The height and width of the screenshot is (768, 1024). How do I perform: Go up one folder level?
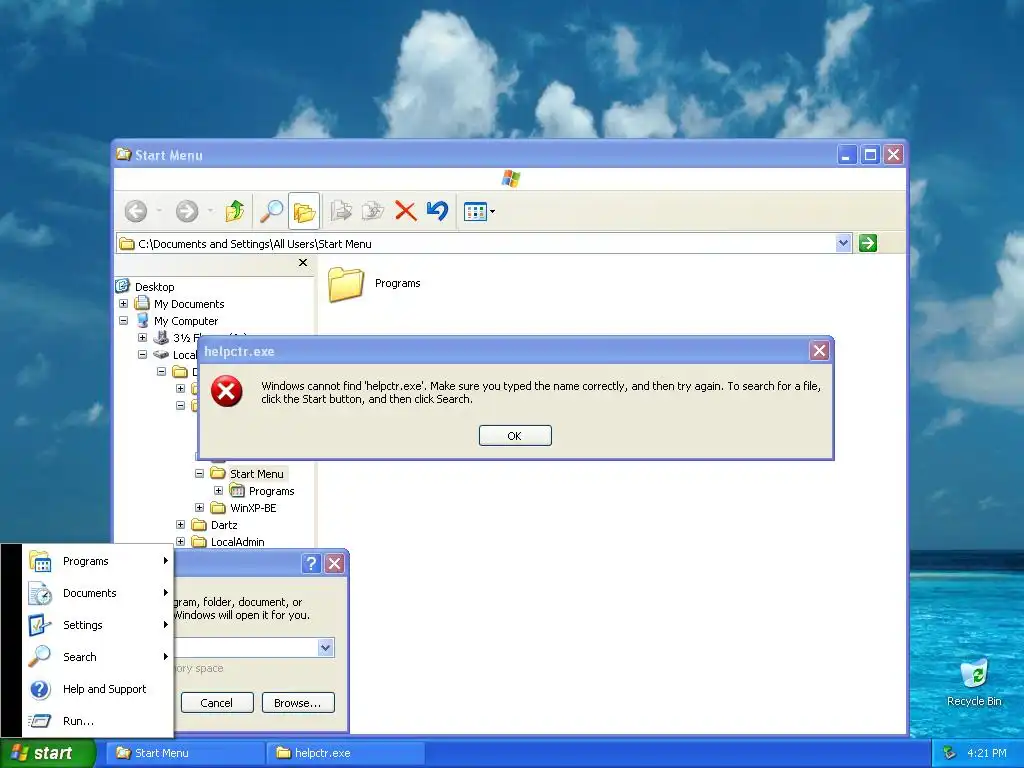[x=234, y=211]
